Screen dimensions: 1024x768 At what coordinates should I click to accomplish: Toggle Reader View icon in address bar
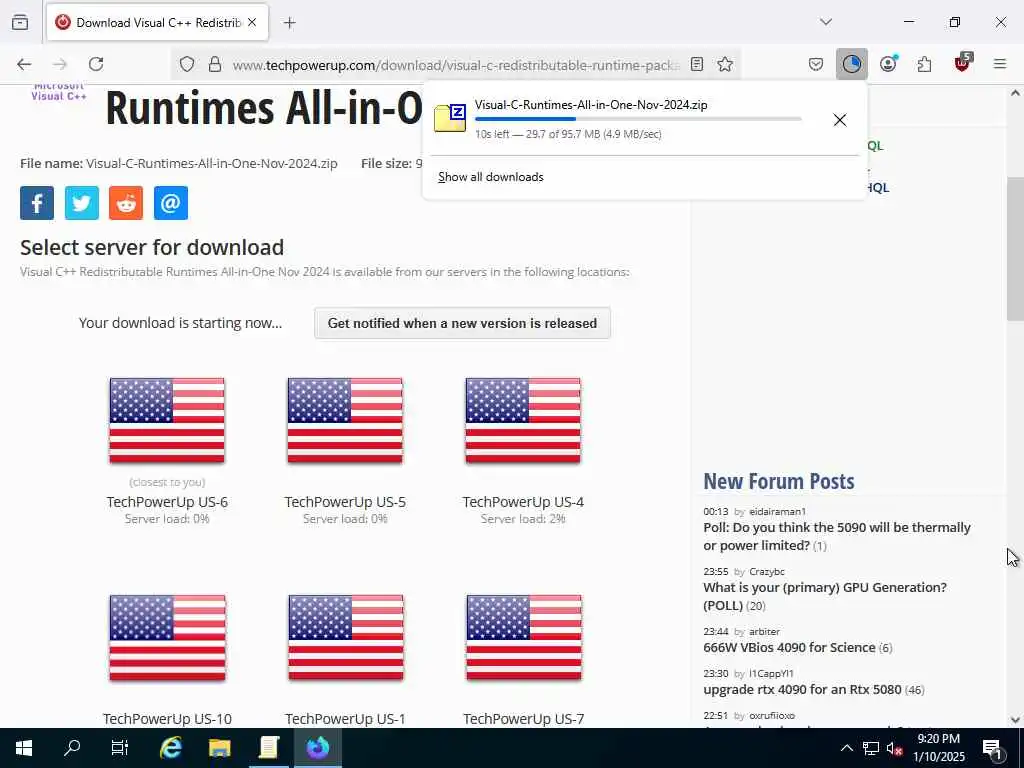[697, 64]
